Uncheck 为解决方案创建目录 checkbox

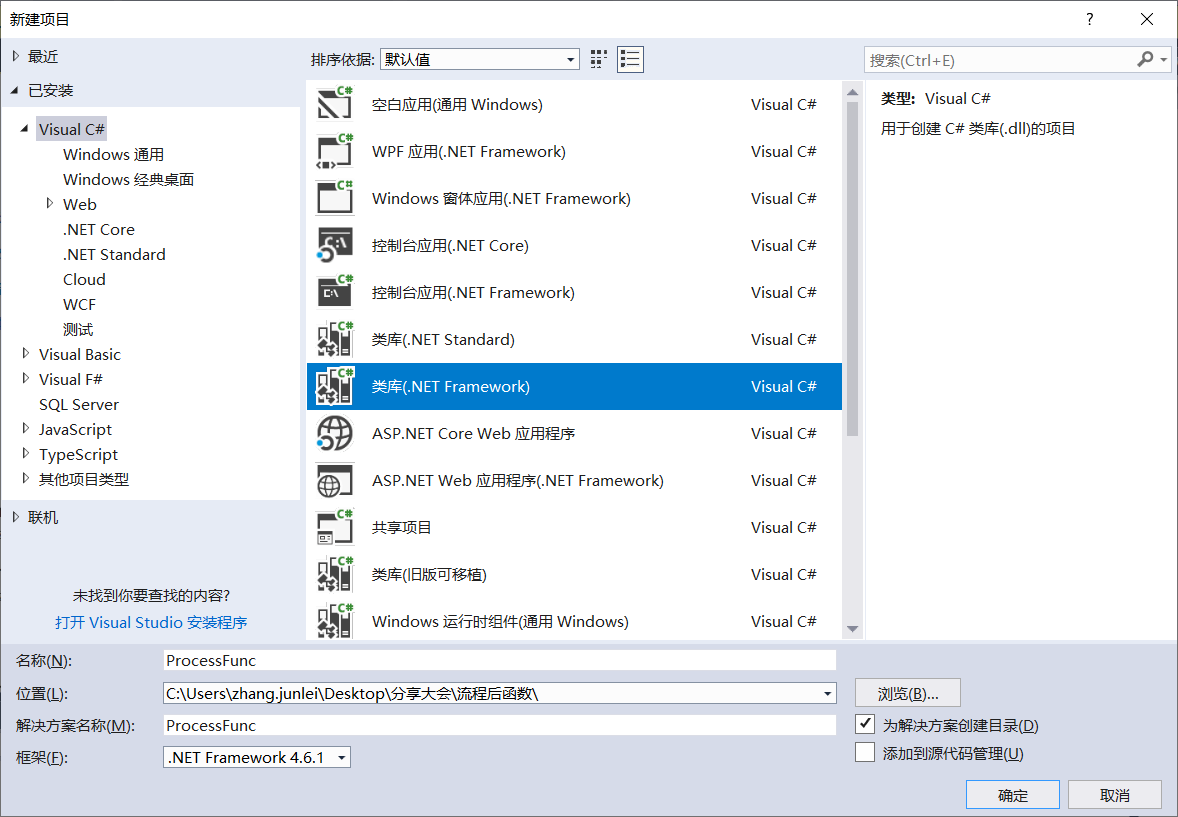(x=865, y=724)
